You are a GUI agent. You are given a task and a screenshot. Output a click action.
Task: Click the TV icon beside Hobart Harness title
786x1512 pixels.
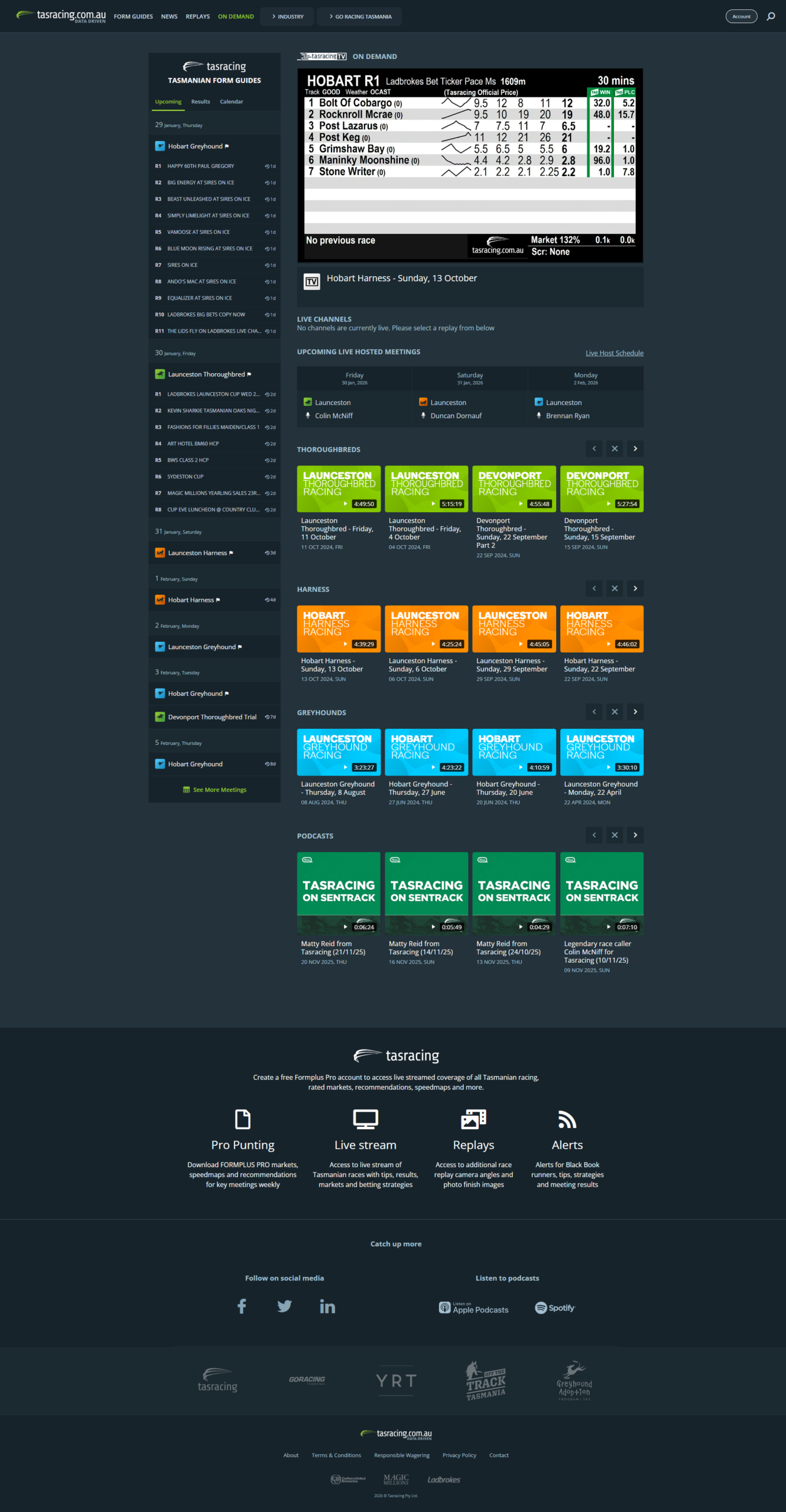[311, 281]
